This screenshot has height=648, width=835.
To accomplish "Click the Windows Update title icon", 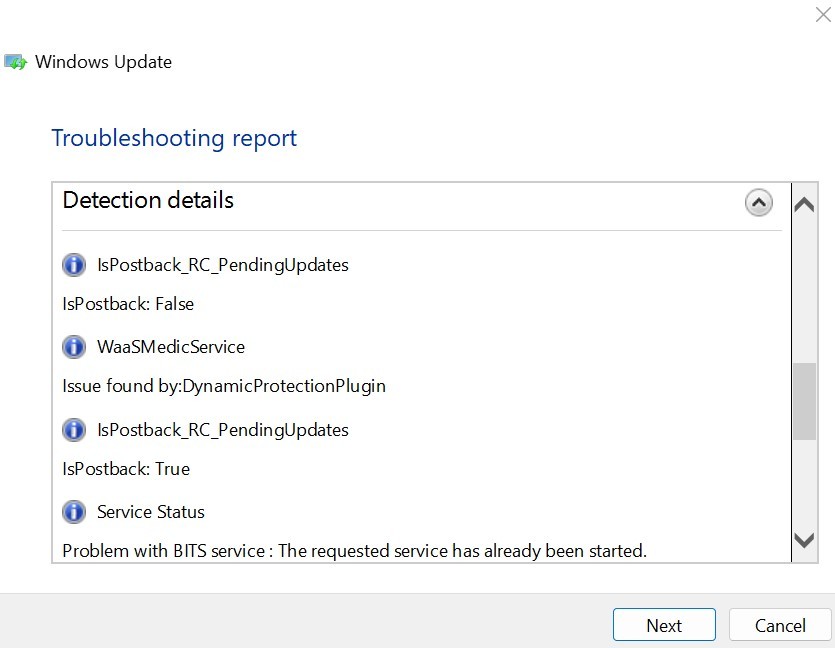I will click(x=16, y=62).
